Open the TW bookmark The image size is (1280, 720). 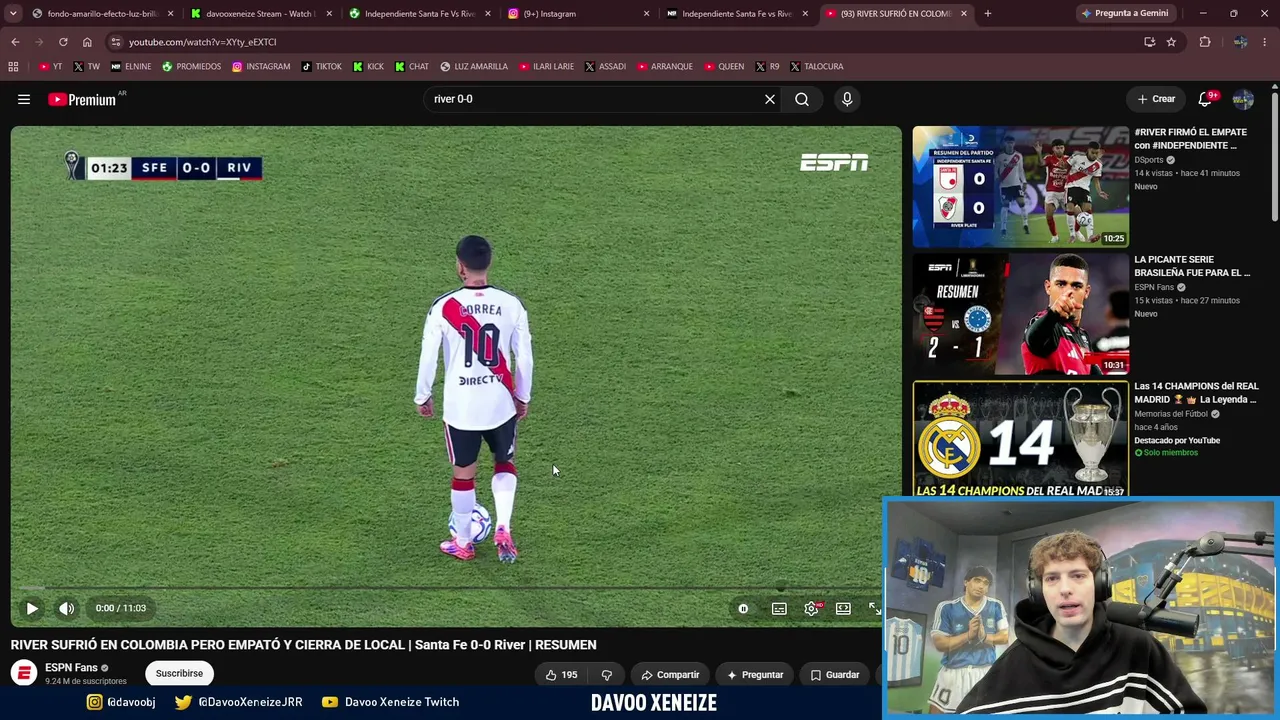(87, 67)
